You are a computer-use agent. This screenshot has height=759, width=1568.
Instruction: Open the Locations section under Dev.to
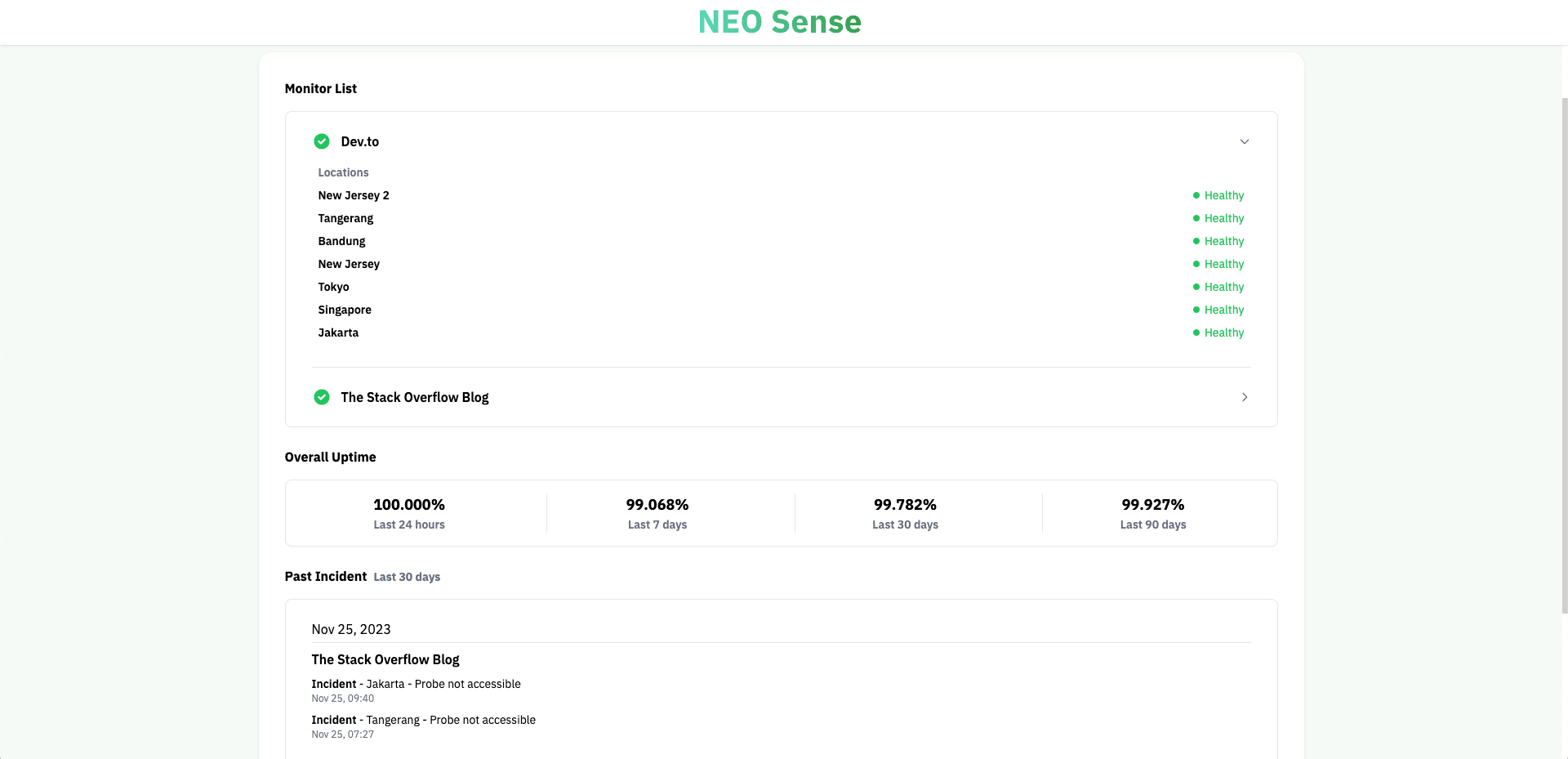343,172
